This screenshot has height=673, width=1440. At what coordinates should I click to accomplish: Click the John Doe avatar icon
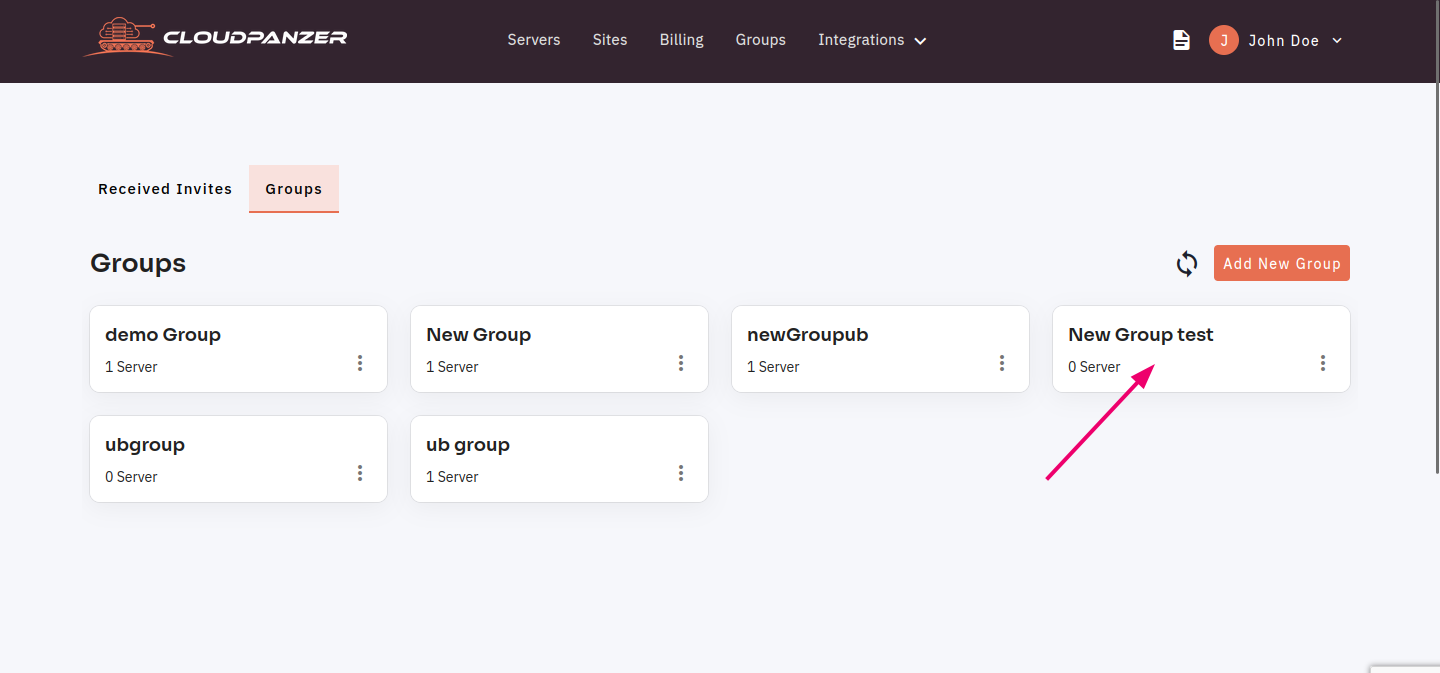[x=1224, y=40]
